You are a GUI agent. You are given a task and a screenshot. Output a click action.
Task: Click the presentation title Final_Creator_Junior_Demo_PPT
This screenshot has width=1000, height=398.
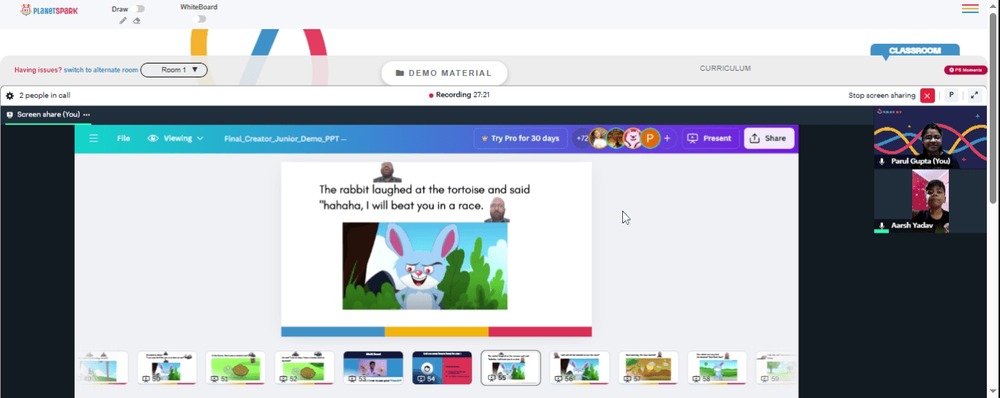(285, 138)
